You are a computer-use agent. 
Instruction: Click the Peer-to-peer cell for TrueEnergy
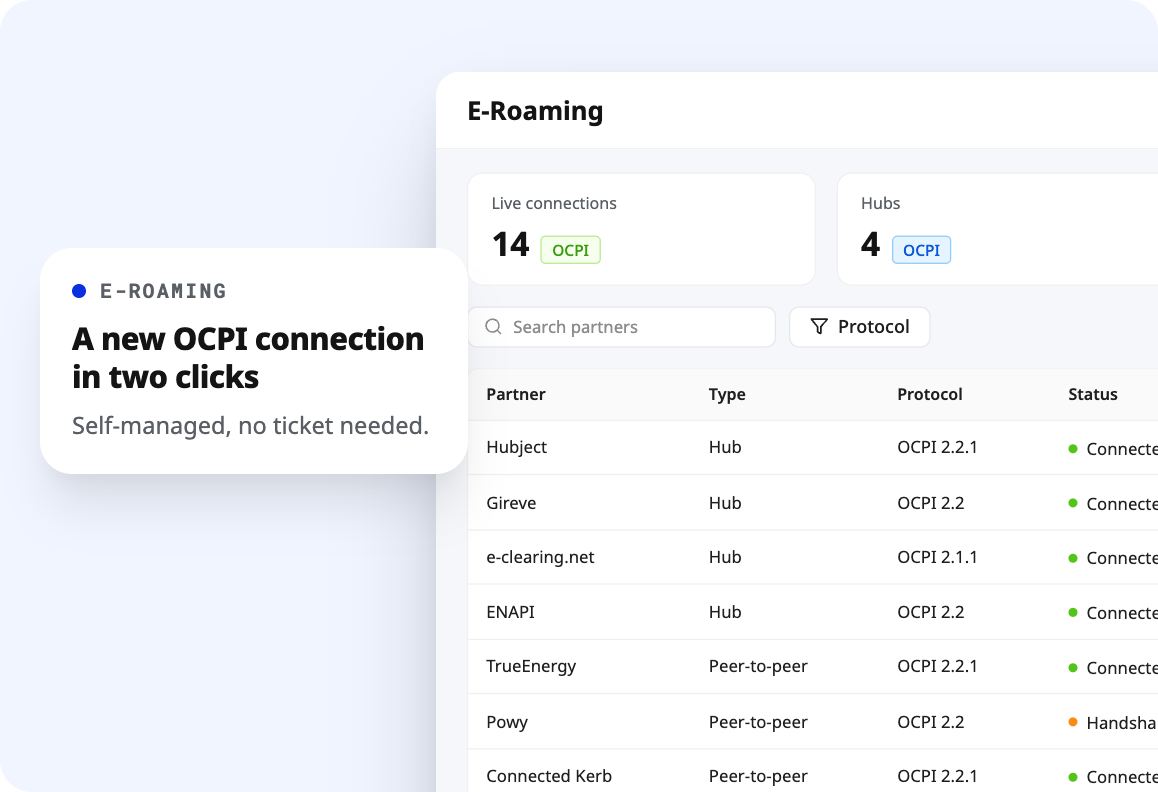coord(758,666)
